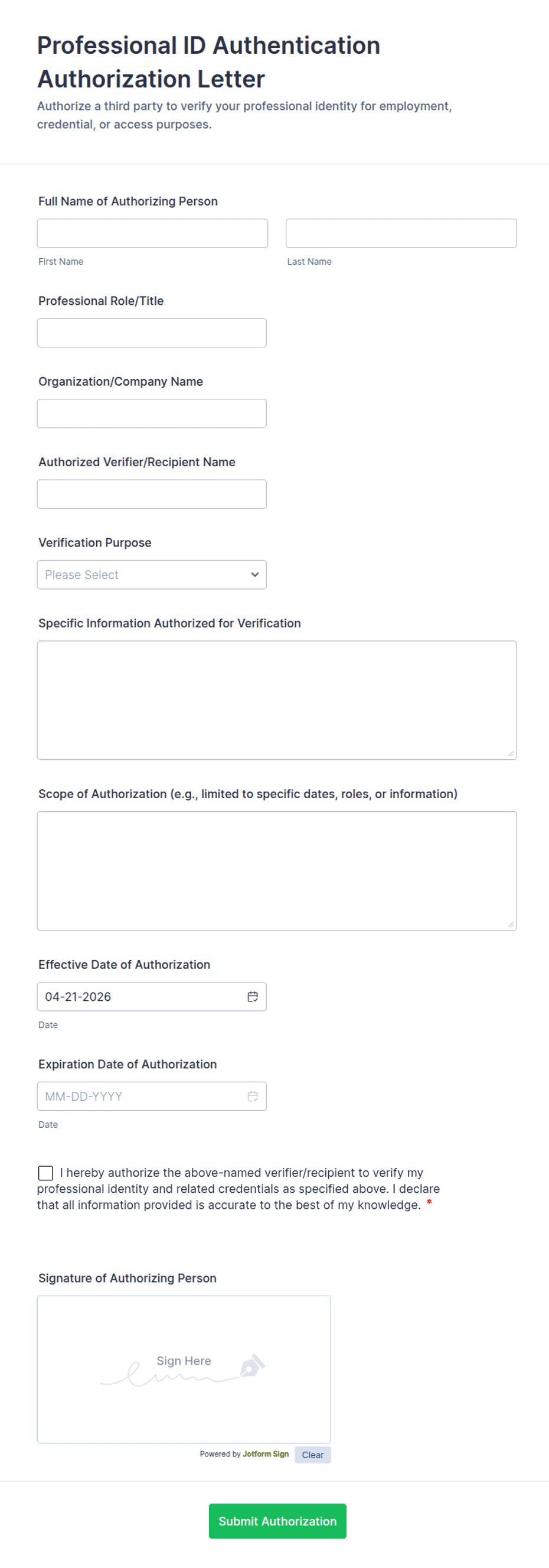Viewport: 549px width, 1568px height.
Task: Clear the signature pad
Action: coord(312,1455)
